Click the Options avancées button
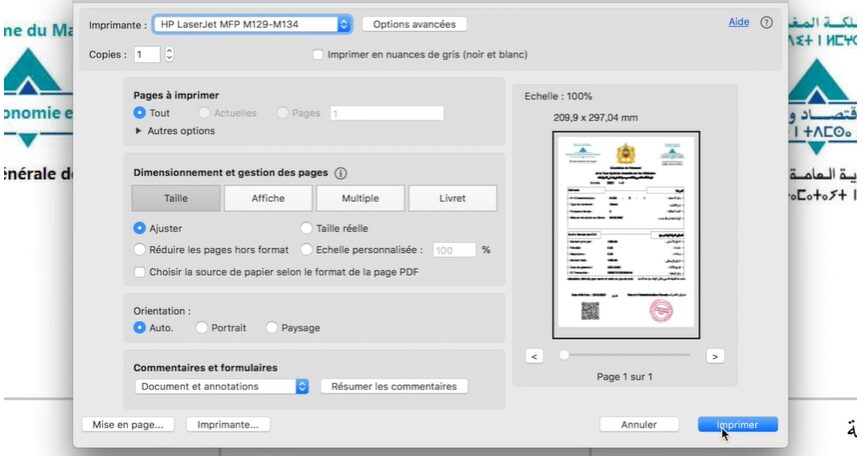Viewport: 863px width, 456px height. click(x=414, y=24)
